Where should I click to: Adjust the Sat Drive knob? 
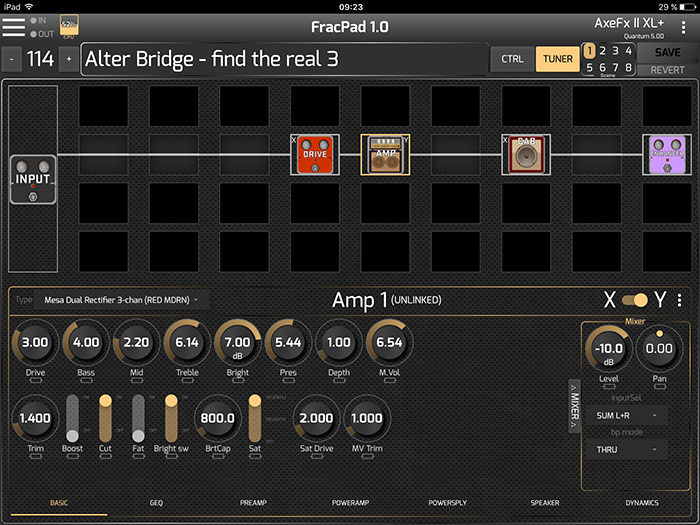[316, 418]
